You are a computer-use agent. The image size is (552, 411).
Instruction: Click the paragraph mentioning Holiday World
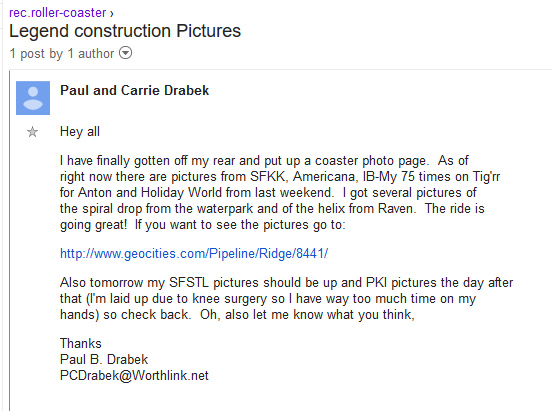pos(280,193)
